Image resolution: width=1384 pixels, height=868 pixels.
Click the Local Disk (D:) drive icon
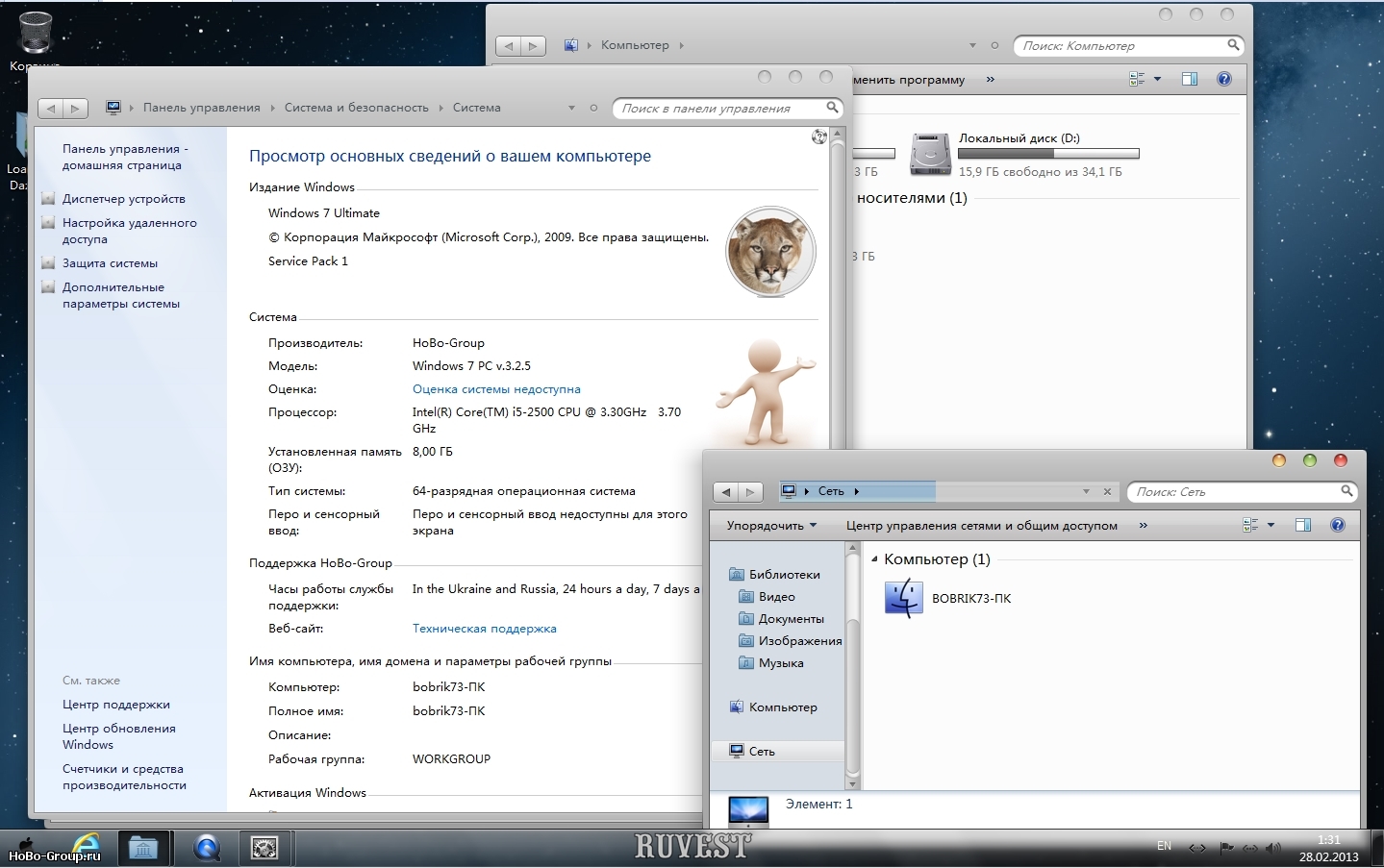point(930,154)
